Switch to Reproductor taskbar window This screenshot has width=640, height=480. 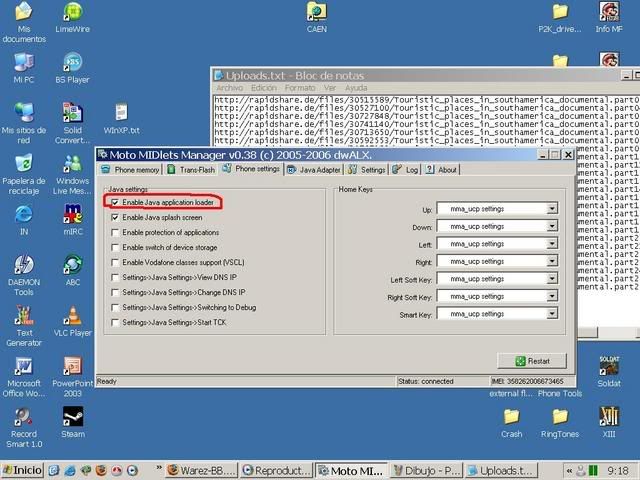coord(276,471)
